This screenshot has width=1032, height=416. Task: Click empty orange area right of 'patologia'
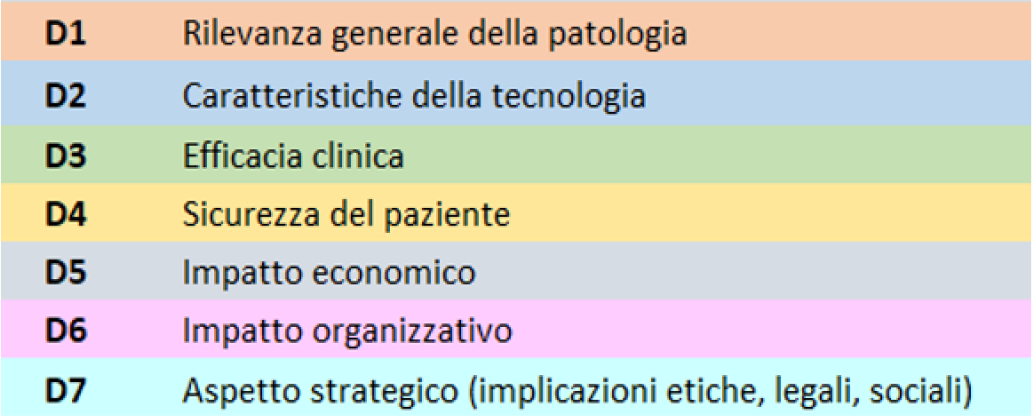tap(850, 33)
